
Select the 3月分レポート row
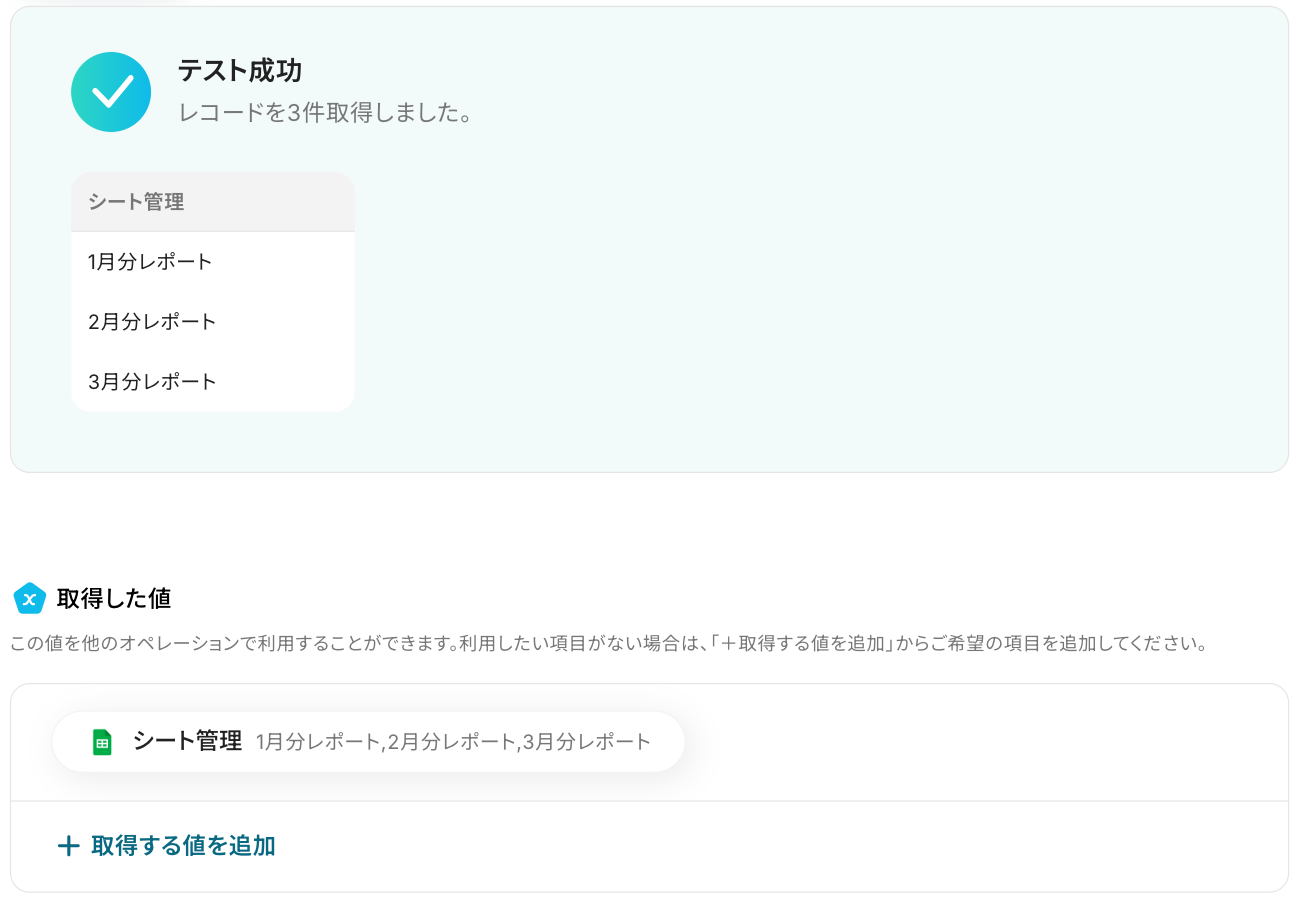(213, 382)
